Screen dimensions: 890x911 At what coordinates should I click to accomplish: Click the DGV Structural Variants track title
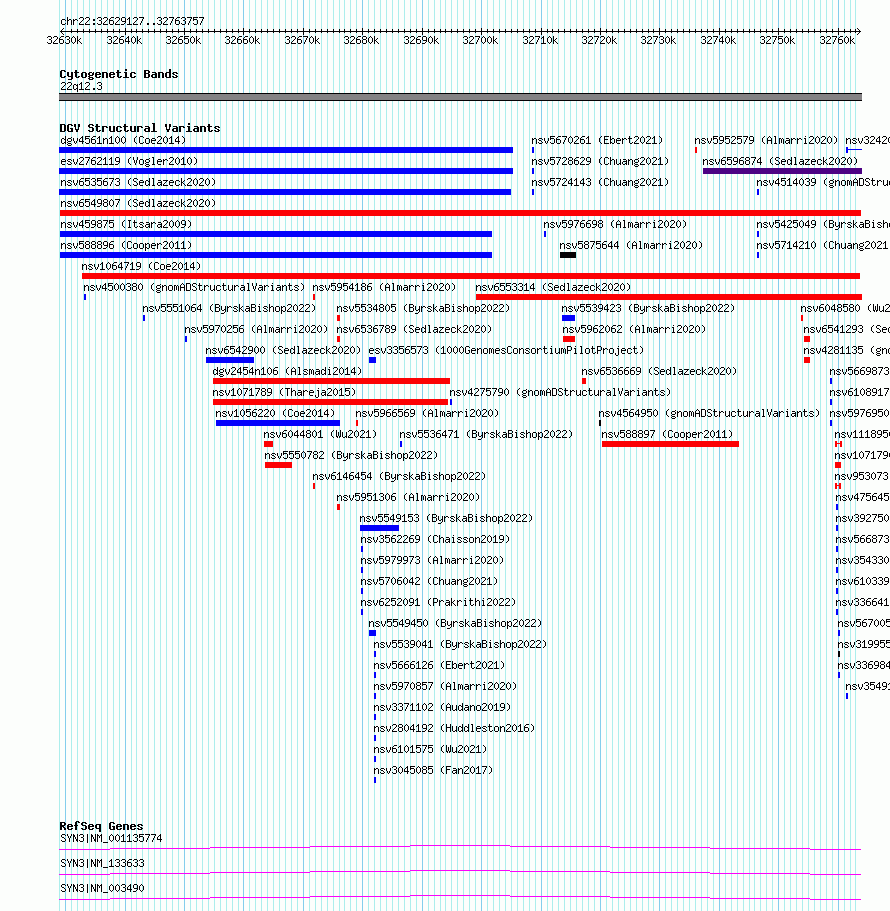click(x=139, y=128)
